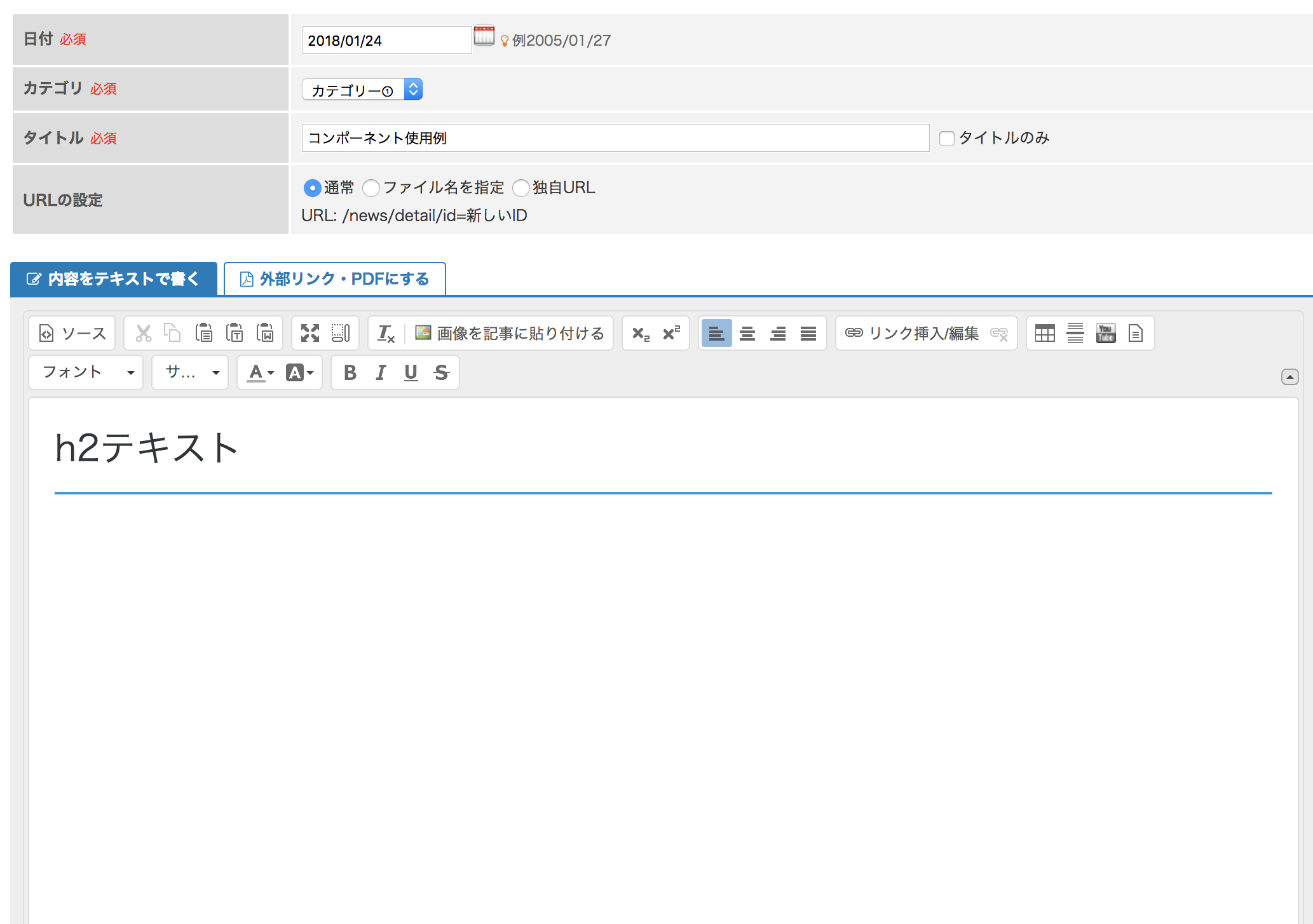Click the calendar icon next to date
The width and height of the screenshot is (1313, 924).
484,36
